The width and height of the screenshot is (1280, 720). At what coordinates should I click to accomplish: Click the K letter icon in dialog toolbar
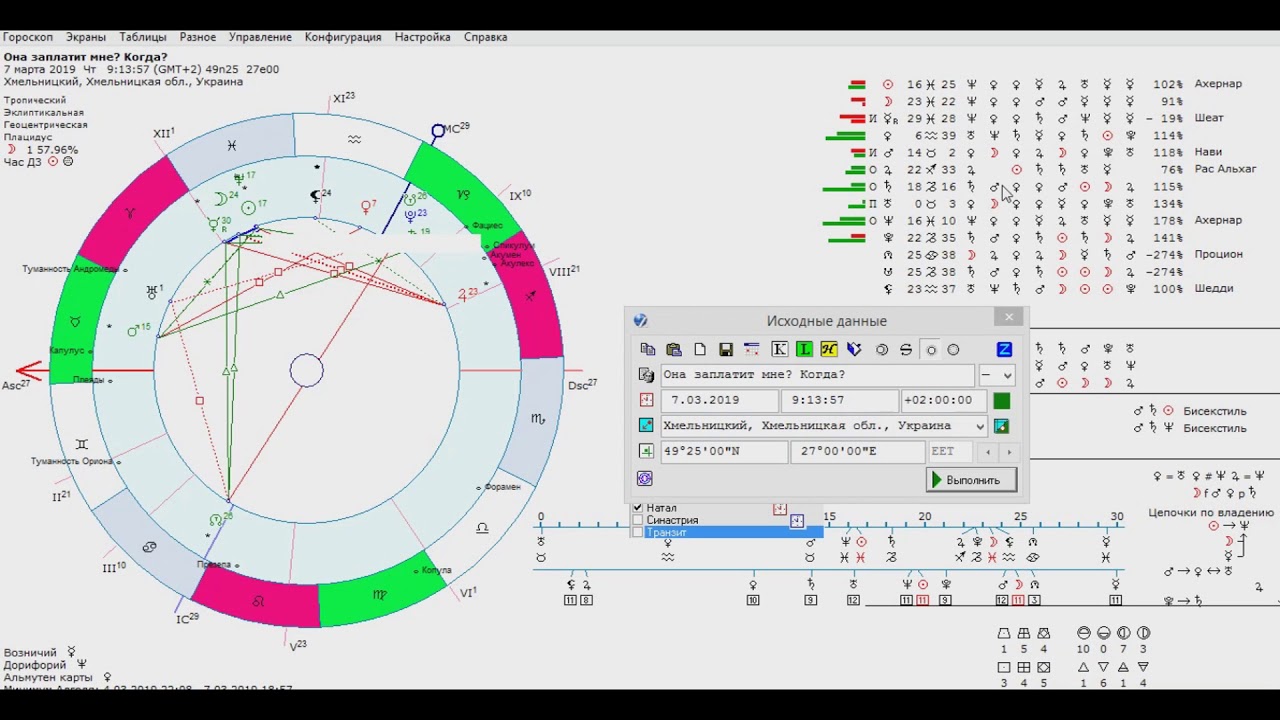coord(779,349)
